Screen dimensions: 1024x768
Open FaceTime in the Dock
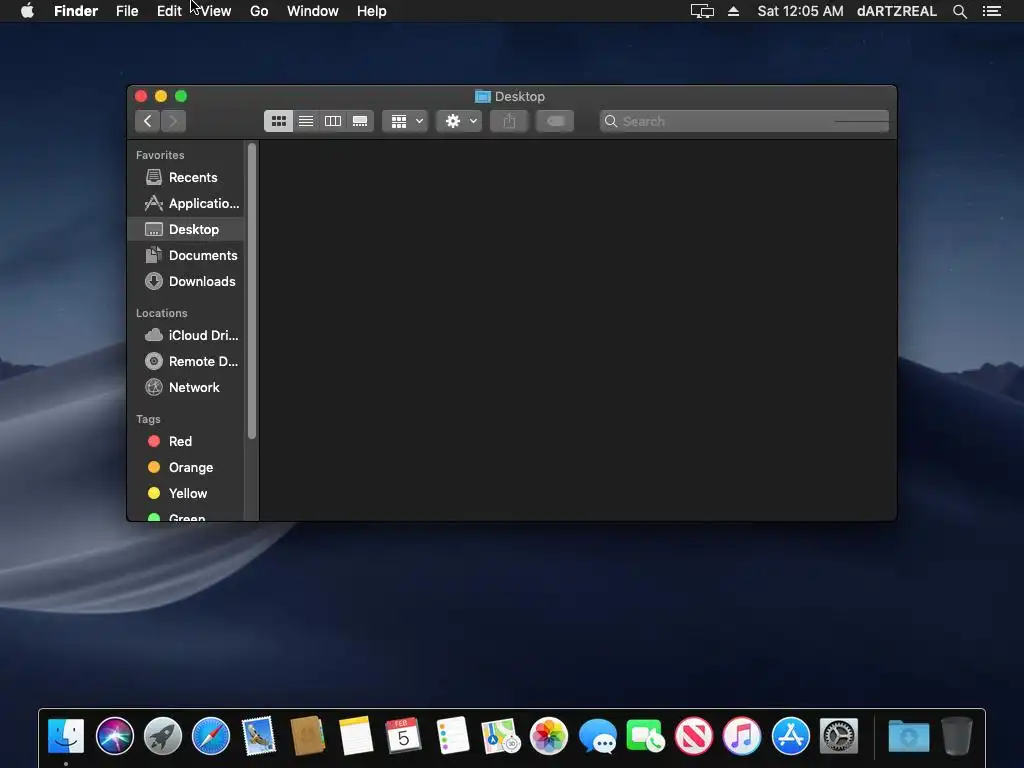645,736
